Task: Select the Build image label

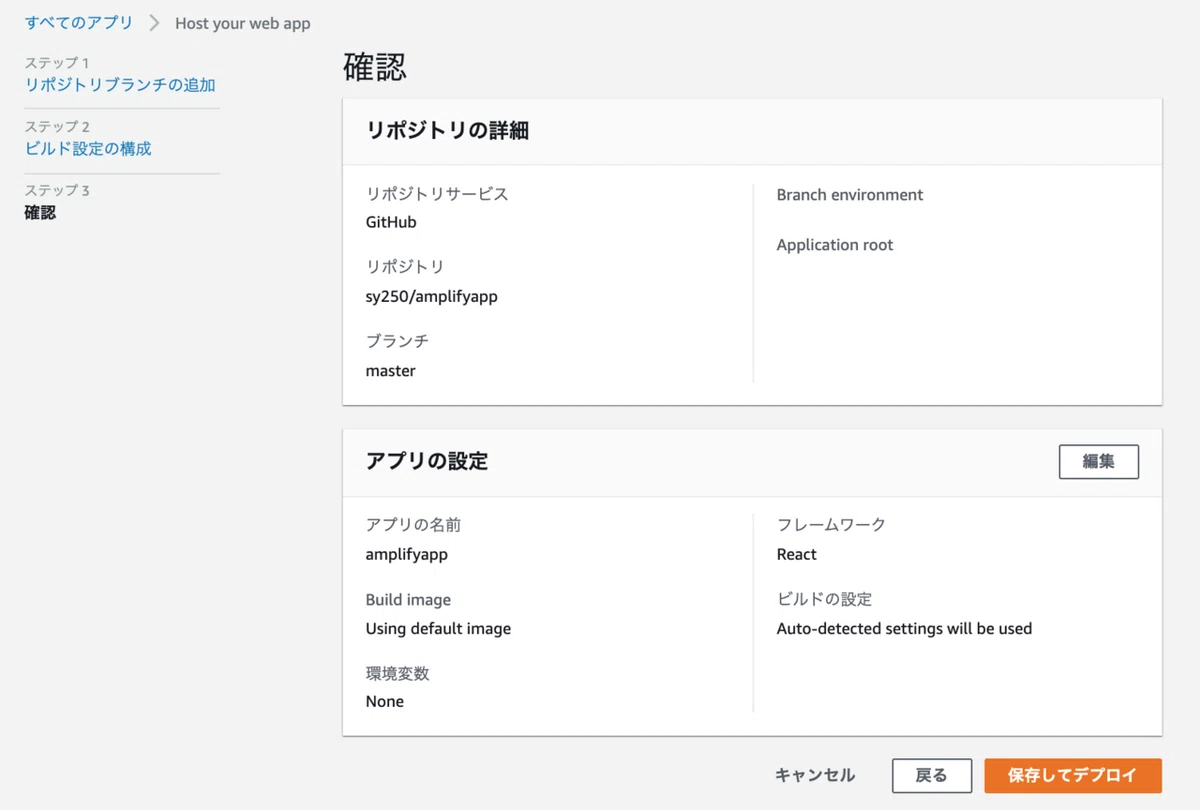Action: 408,600
